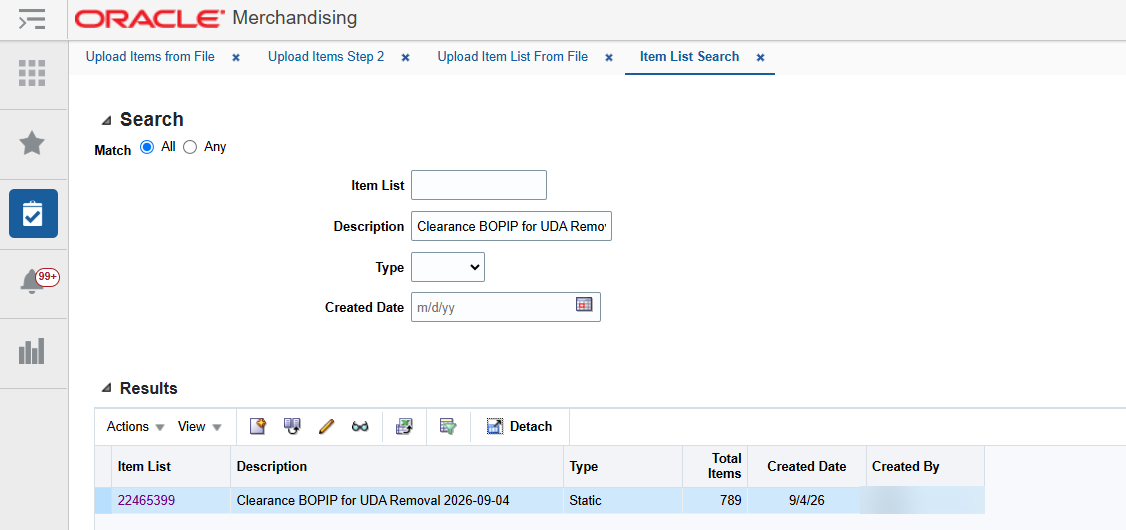Click the Detach button
Image resolution: width=1126 pixels, height=530 pixels.
click(x=520, y=427)
